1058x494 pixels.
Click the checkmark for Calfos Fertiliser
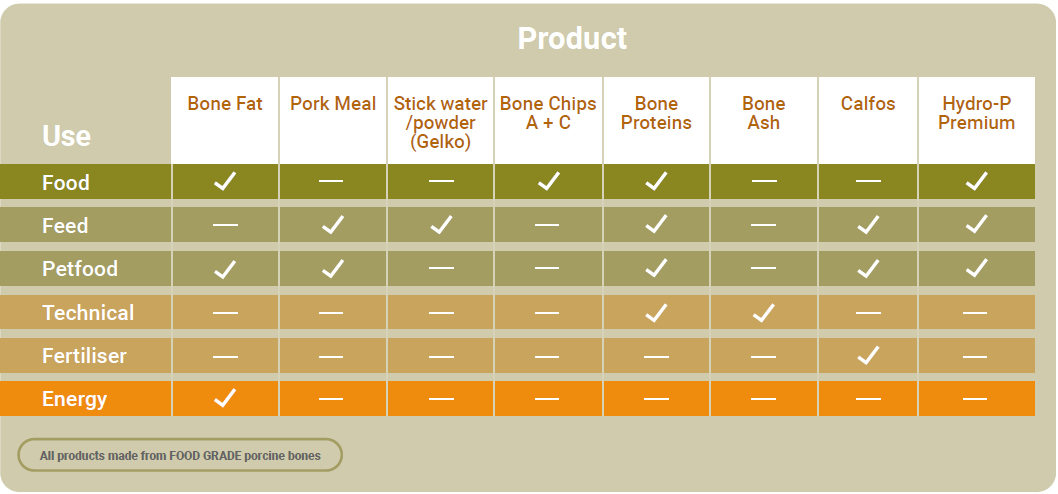pos(868,356)
